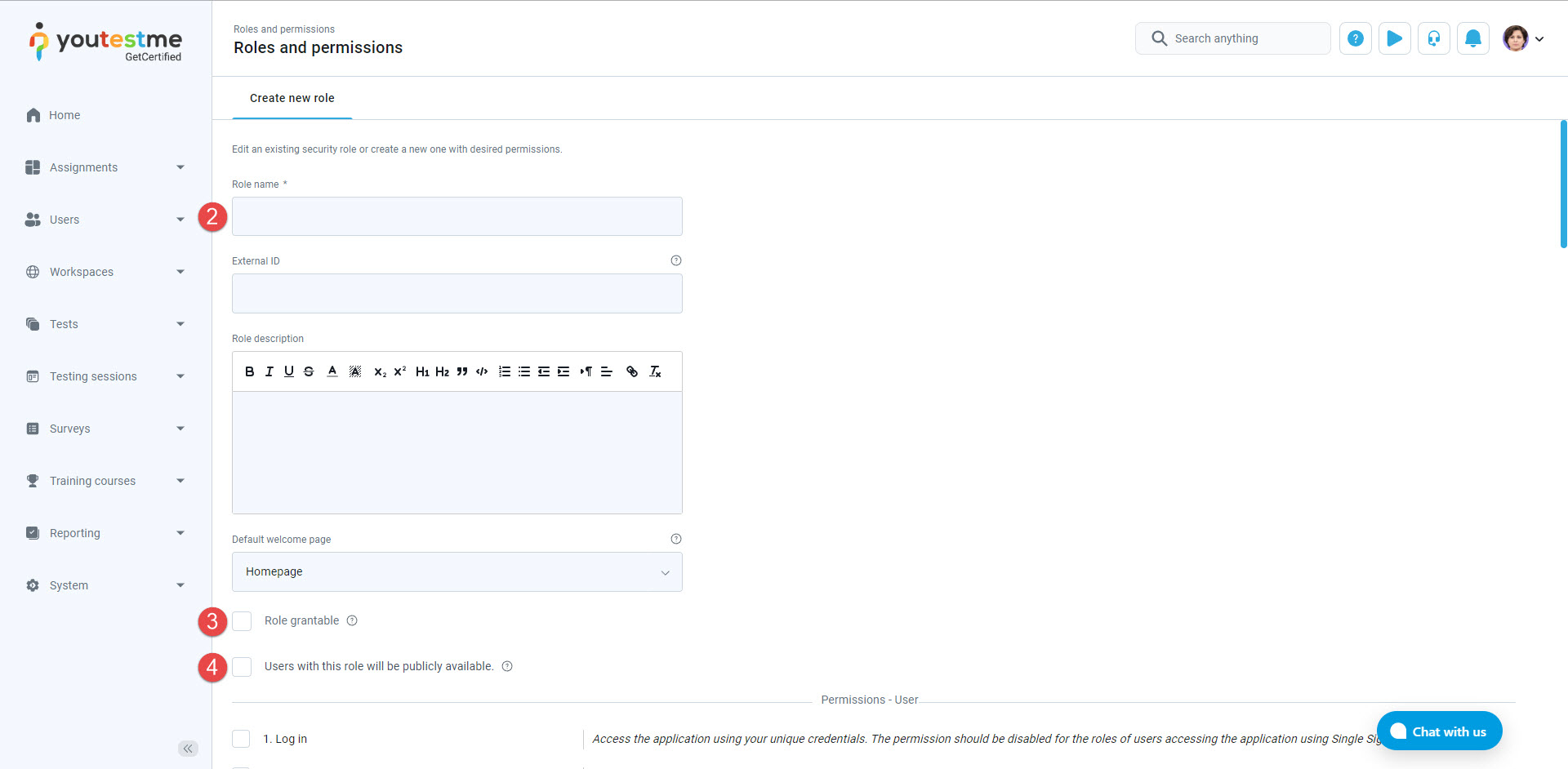Apply strikethrough in description toolbar
Viewport: 1568px width, 769px height.
[x=309, y=371]
